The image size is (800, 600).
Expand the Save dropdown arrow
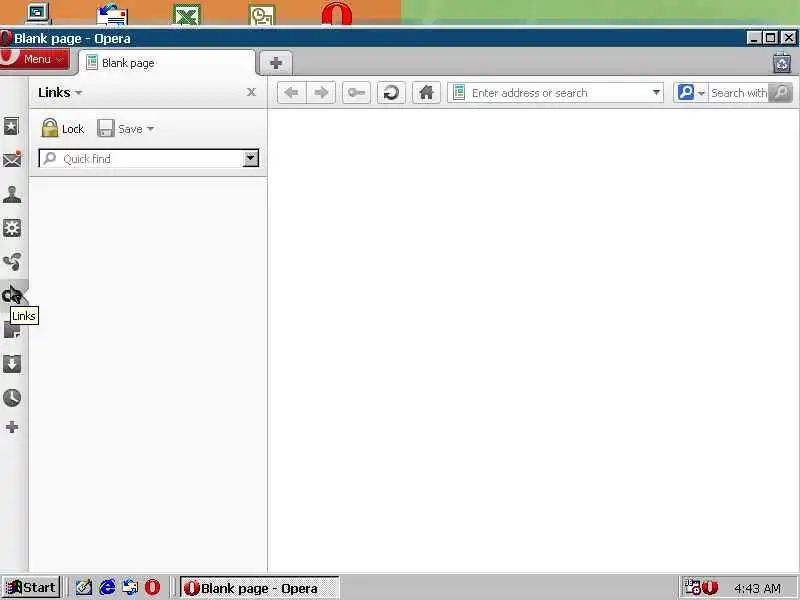click(x=151, y=129)
